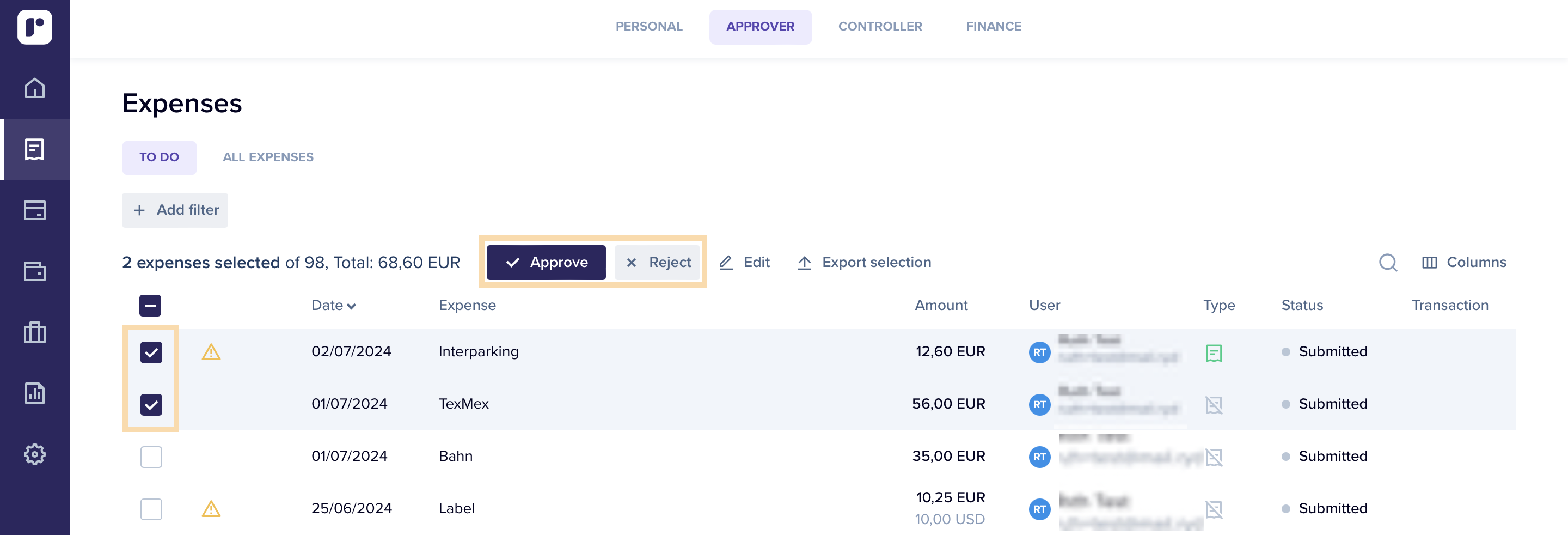The image size is (1568, 535).
Task: View the warning triangle on Interparking row
Action: tap(211, 351)
